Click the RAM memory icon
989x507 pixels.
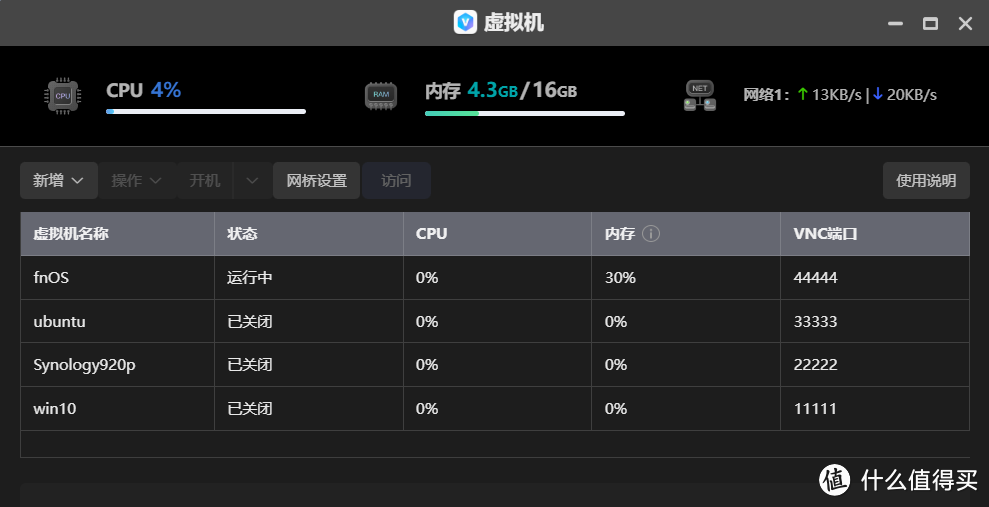point(381,95)
